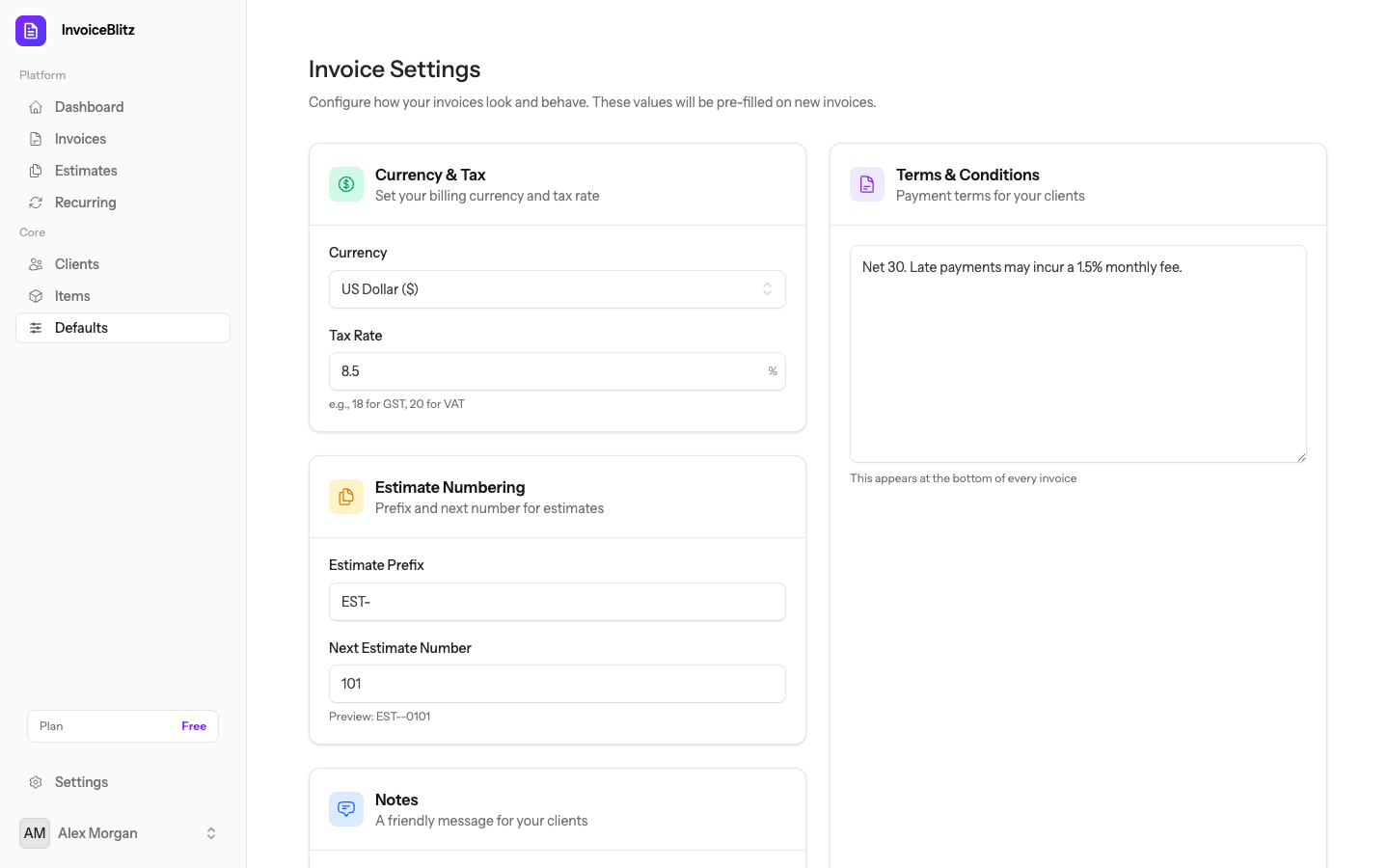Select the Estimates icon in the sidebar

click(x=36, y=170)
